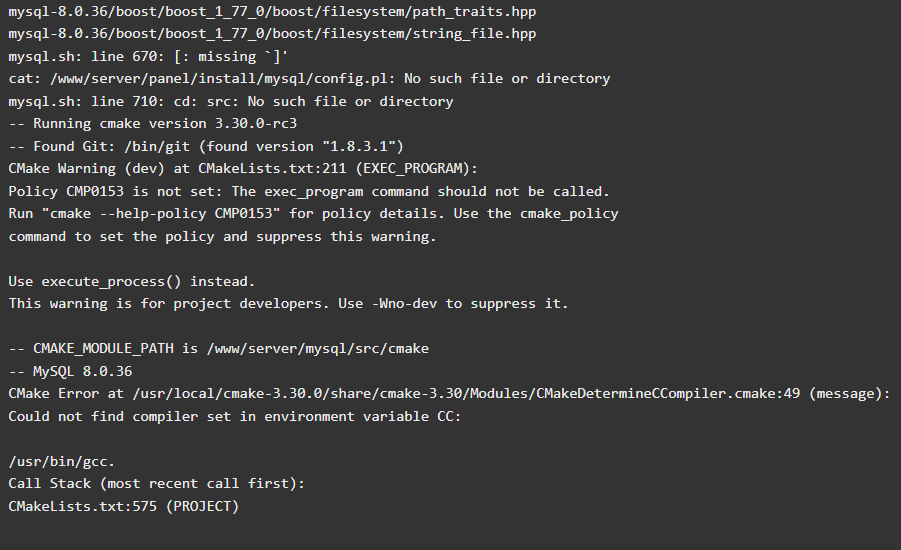Click the Running cmake version 3.30.0-rc3 line

point(153,124)
